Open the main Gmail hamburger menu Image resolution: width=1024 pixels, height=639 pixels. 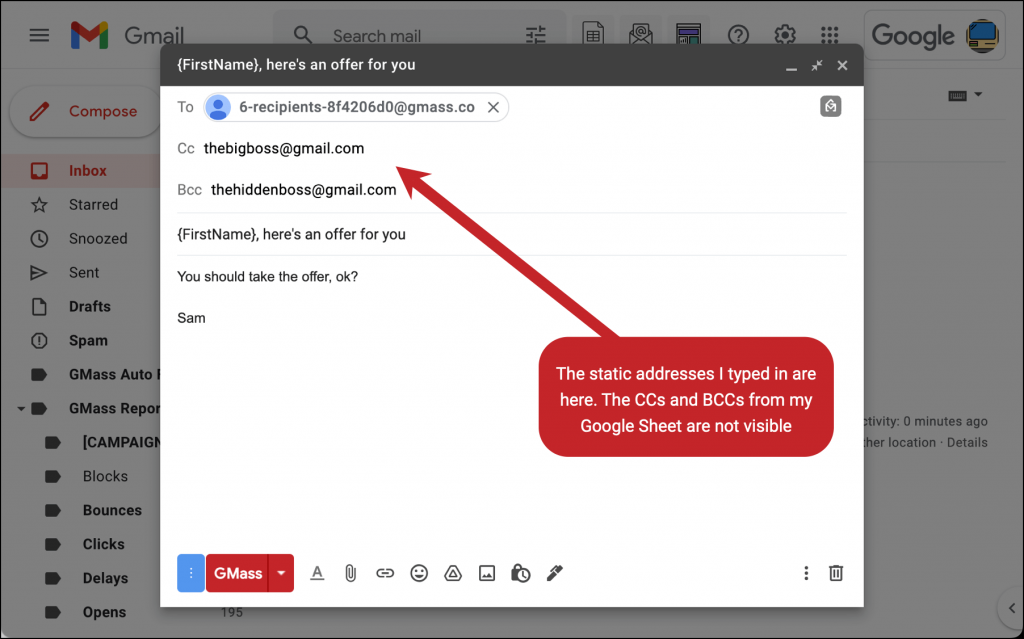pyautogui.click(x=39, y=35)
